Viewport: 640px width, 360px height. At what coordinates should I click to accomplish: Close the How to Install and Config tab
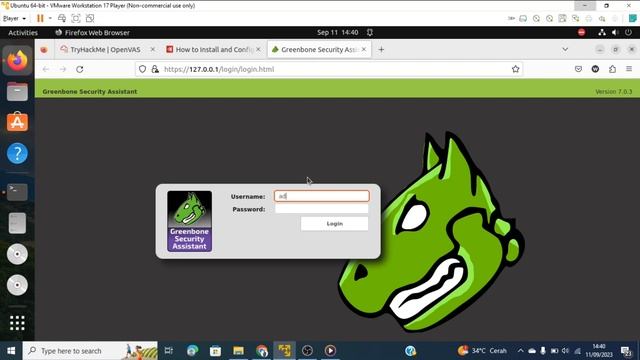click(258, 49)
